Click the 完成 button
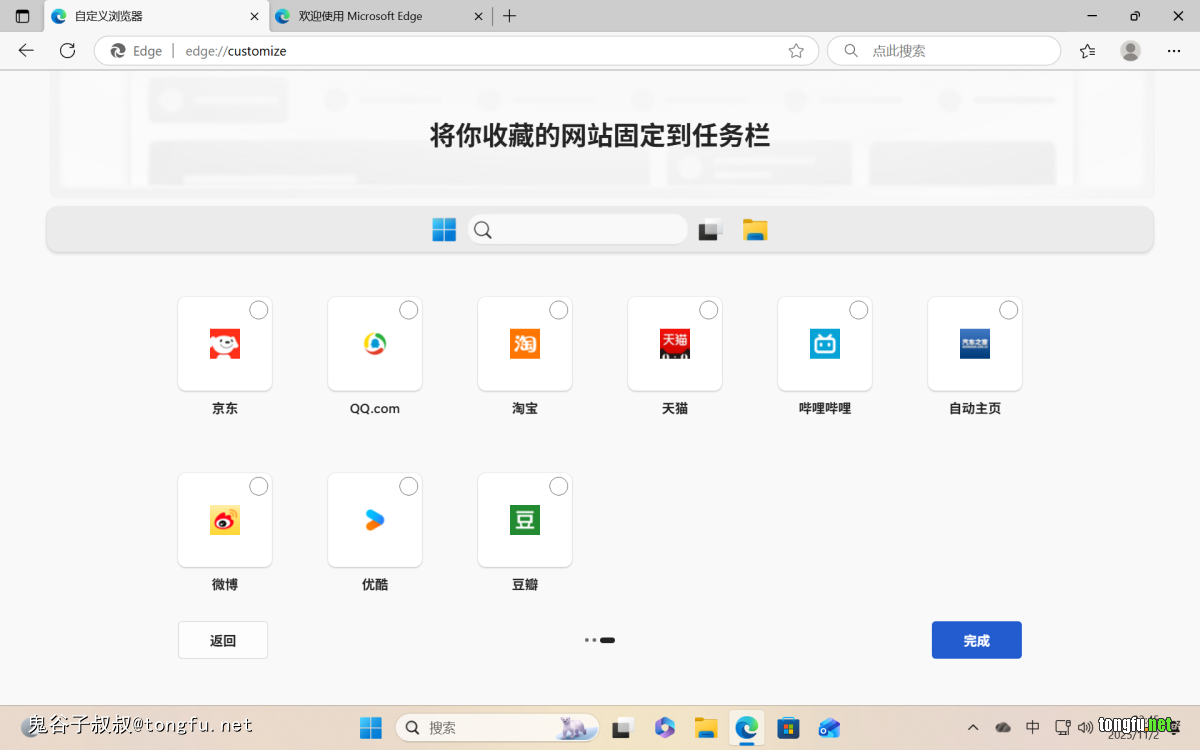The image size is (1200, 750). coord(976,640)
